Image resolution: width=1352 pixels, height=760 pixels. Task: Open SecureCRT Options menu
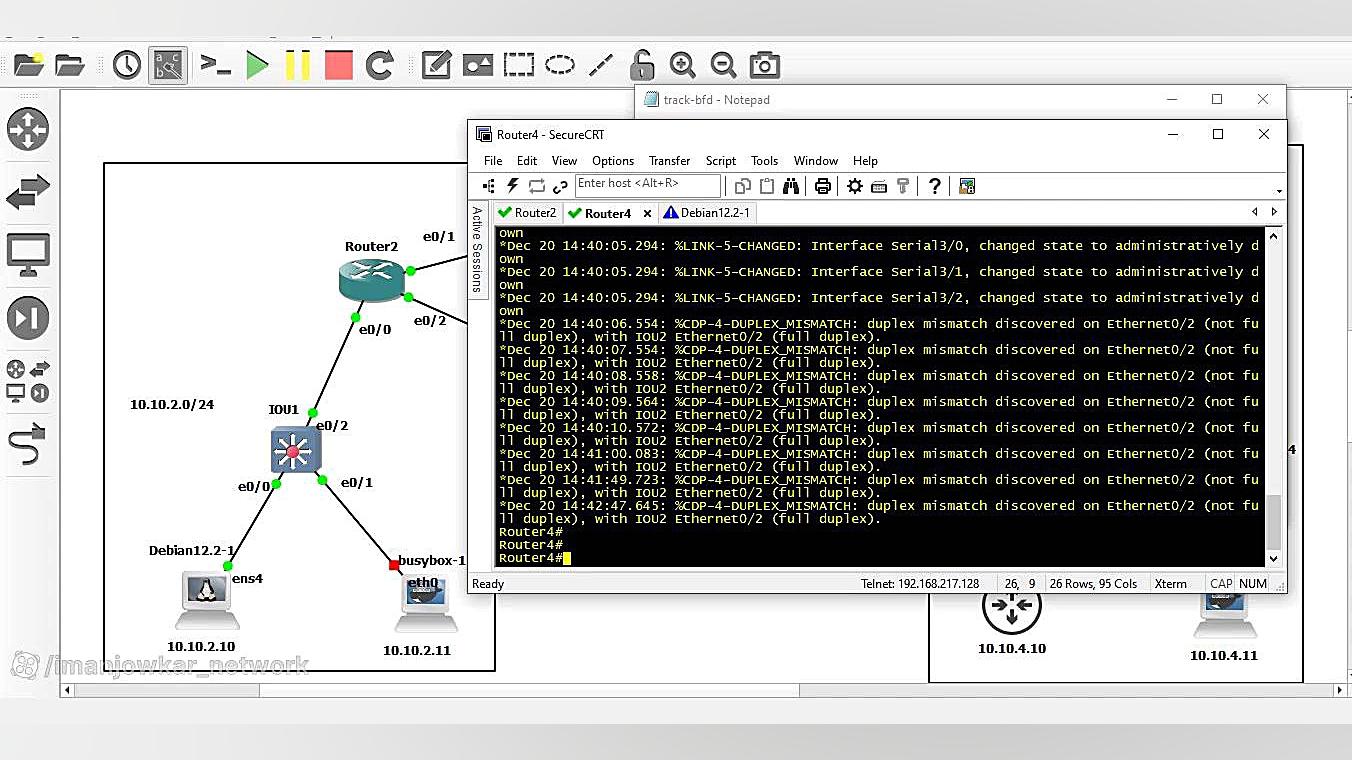tap(613, 161)
